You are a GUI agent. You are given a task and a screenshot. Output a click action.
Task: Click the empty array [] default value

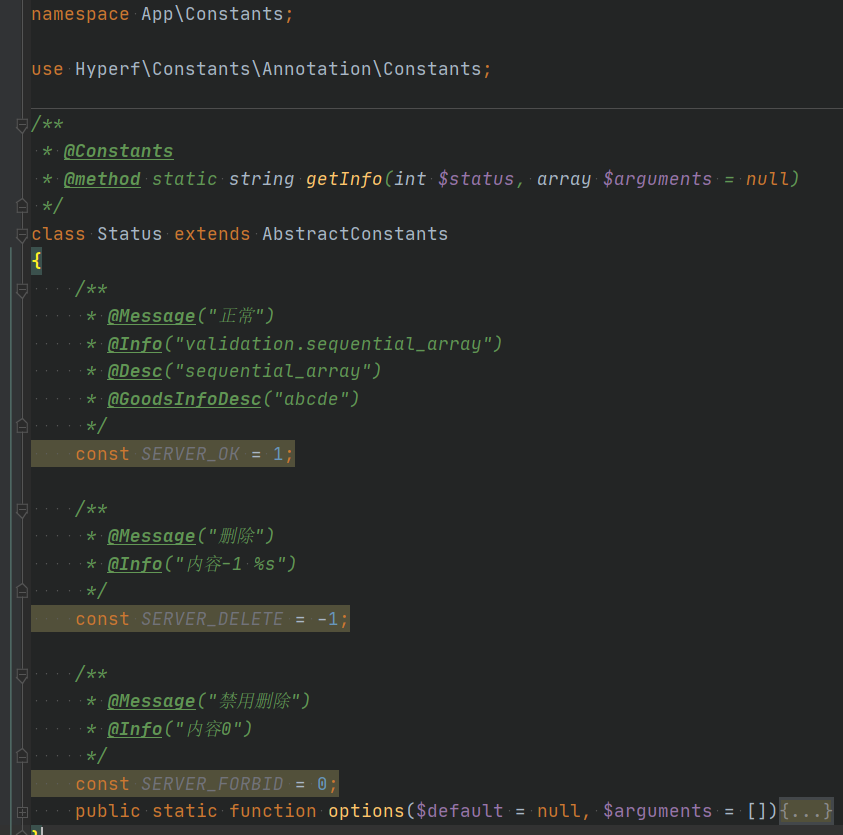756,811
